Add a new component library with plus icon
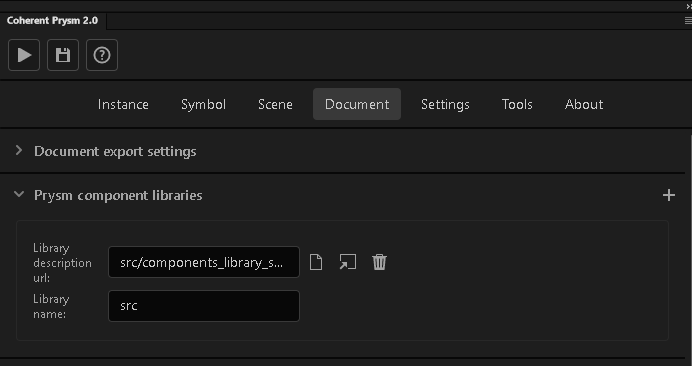 click(669, 195)
